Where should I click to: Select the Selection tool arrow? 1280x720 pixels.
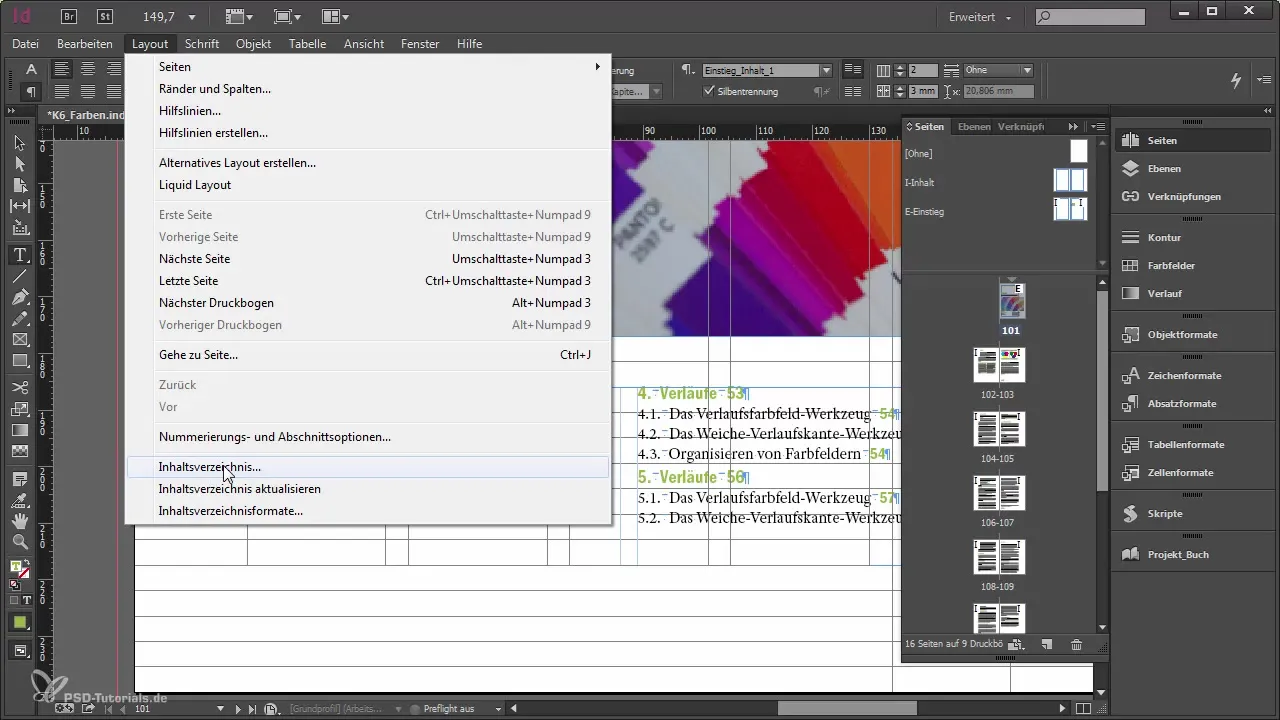pos(20,143)
